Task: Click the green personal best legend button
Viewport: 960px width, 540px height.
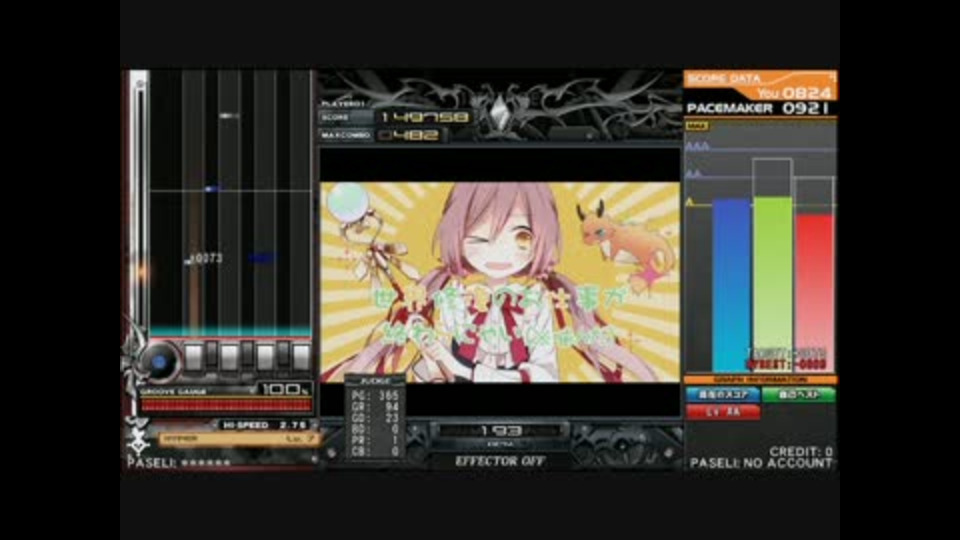Action: (799, 395)
